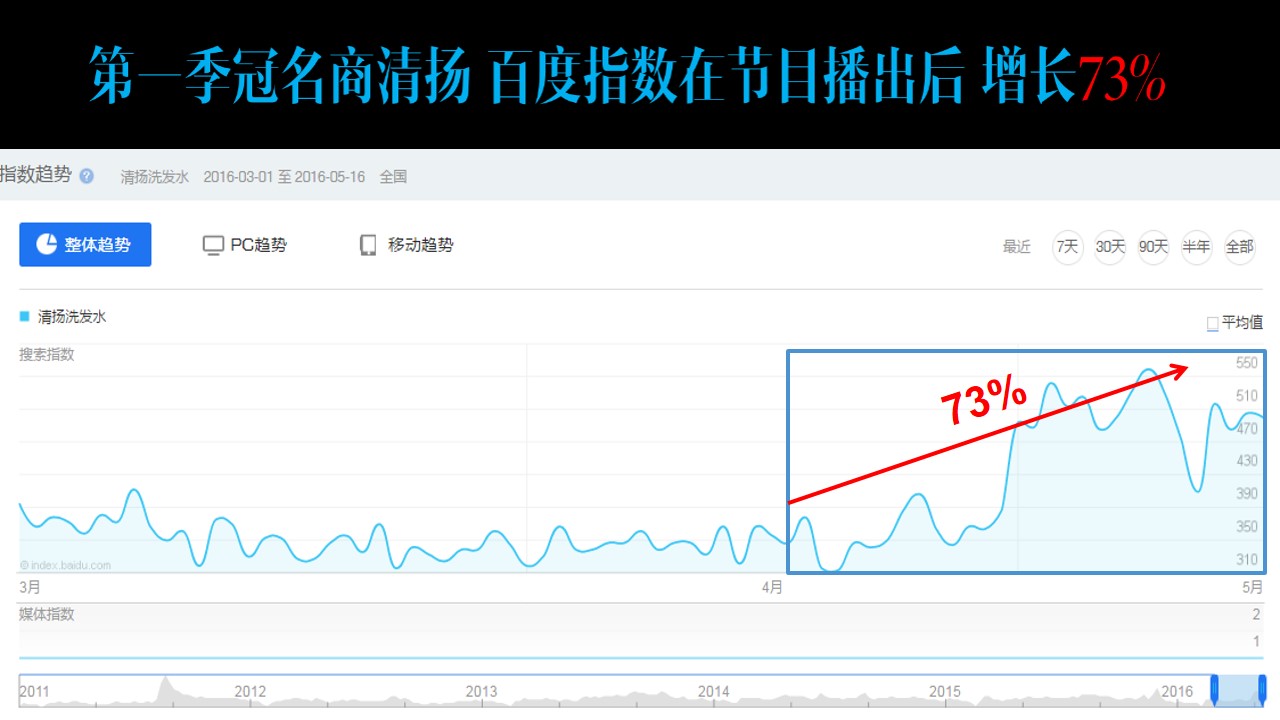Choose the 半年 half-year range

[x=1196, y=246]
